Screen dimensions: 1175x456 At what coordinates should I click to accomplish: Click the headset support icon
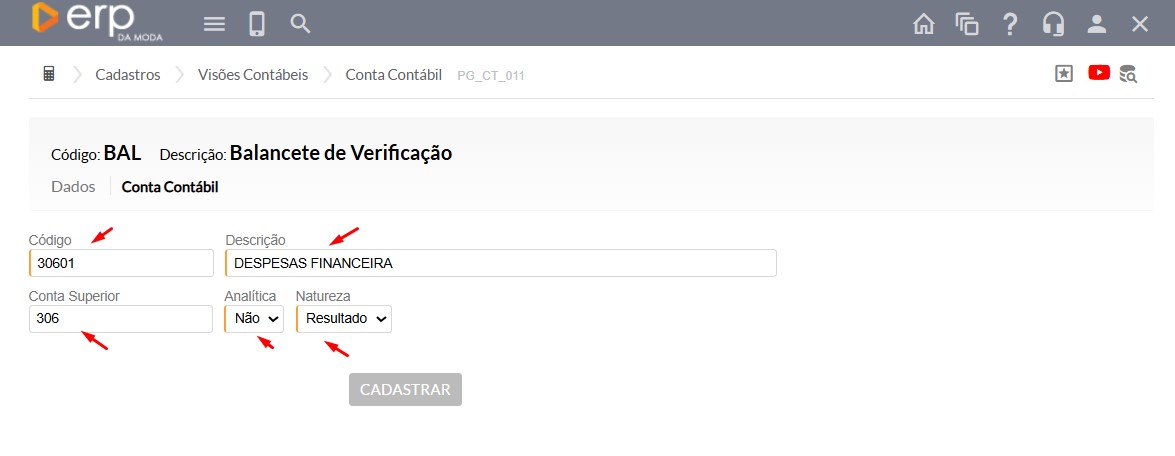point(1053,24)
